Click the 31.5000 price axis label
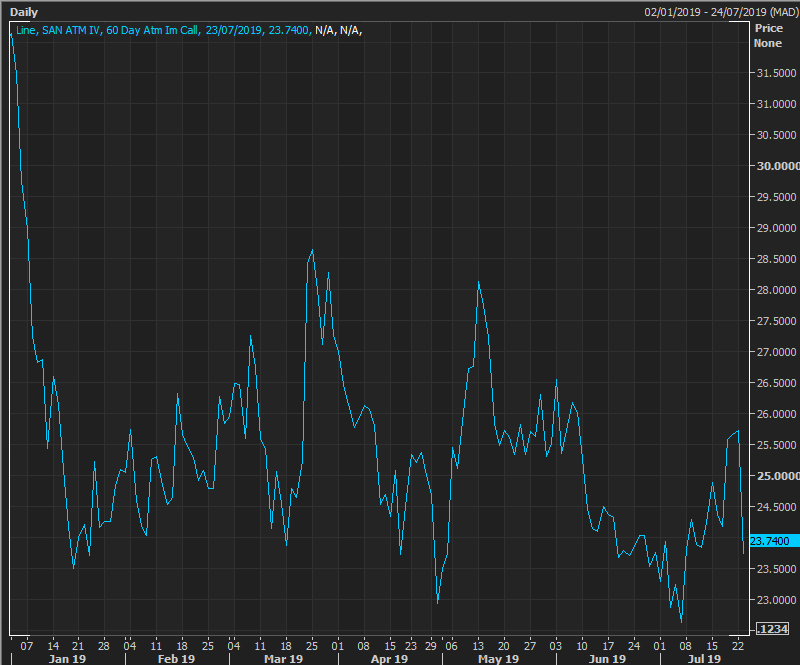The height and width of the screenshot is (665, 800). (776, 73)
